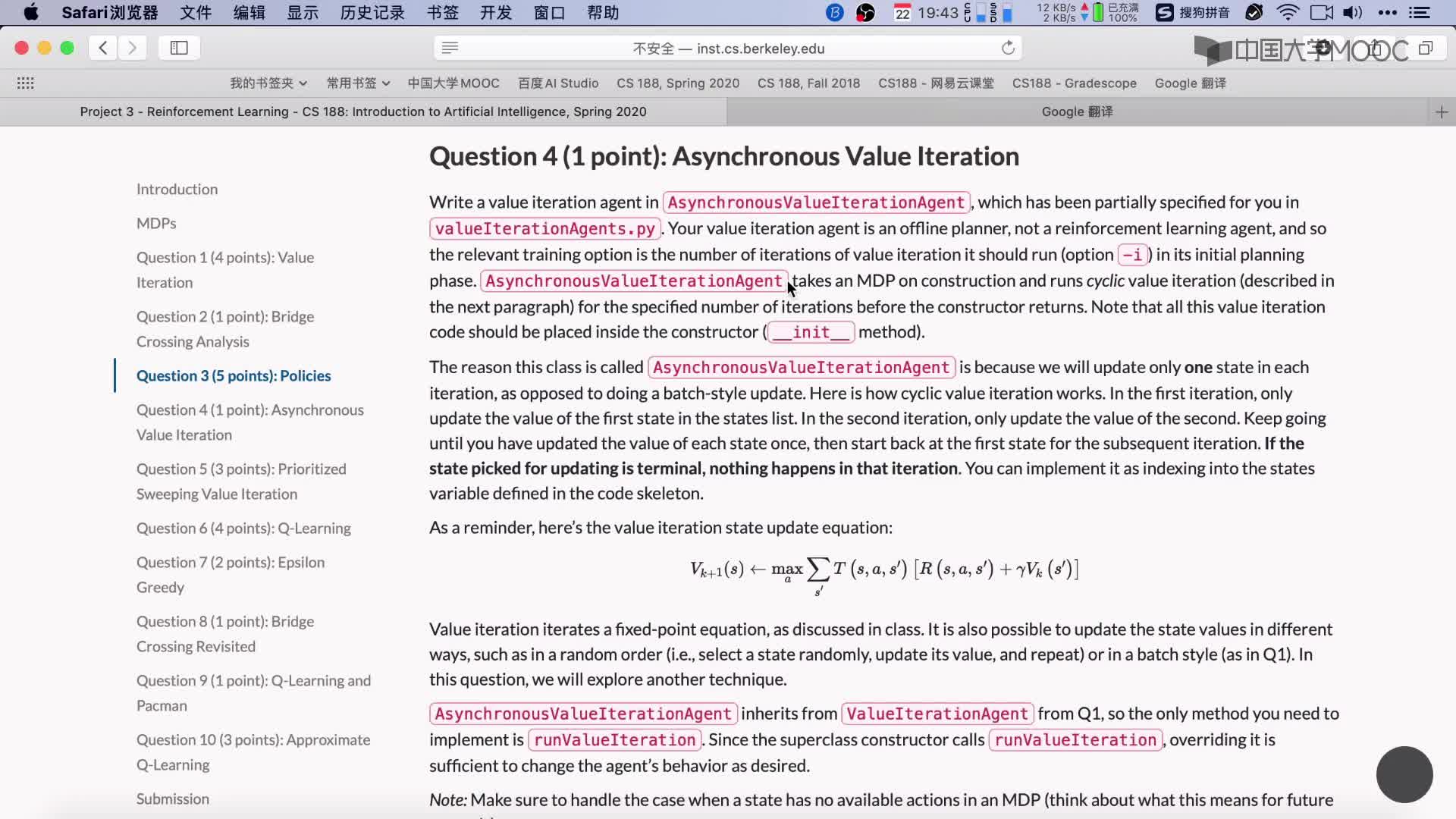Screen dimensions: 1456x819
Task: Reload the current page
Action: pyautogui.click(x=1008, y=48)
